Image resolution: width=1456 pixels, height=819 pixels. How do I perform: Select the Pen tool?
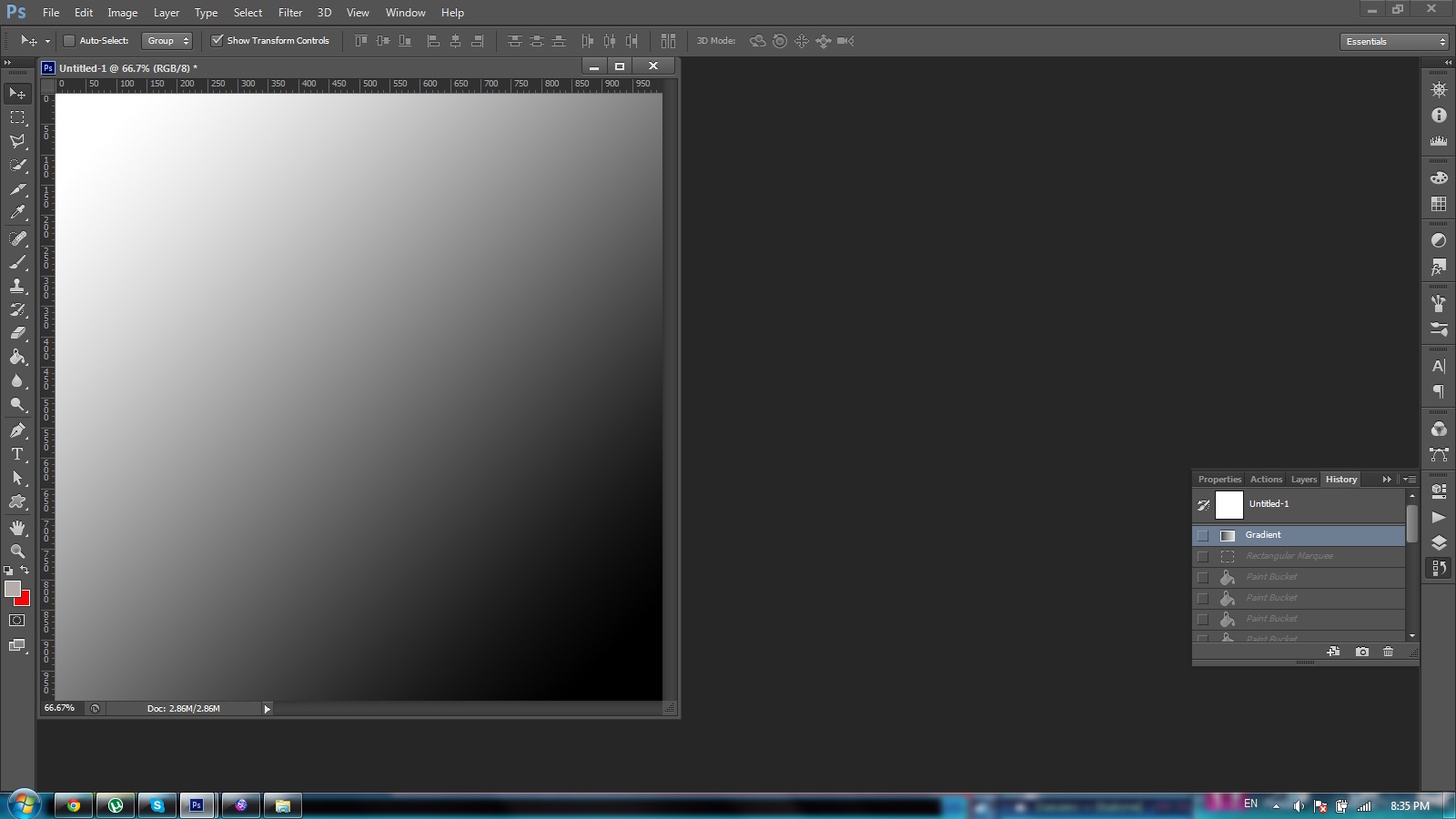point(17,430)
